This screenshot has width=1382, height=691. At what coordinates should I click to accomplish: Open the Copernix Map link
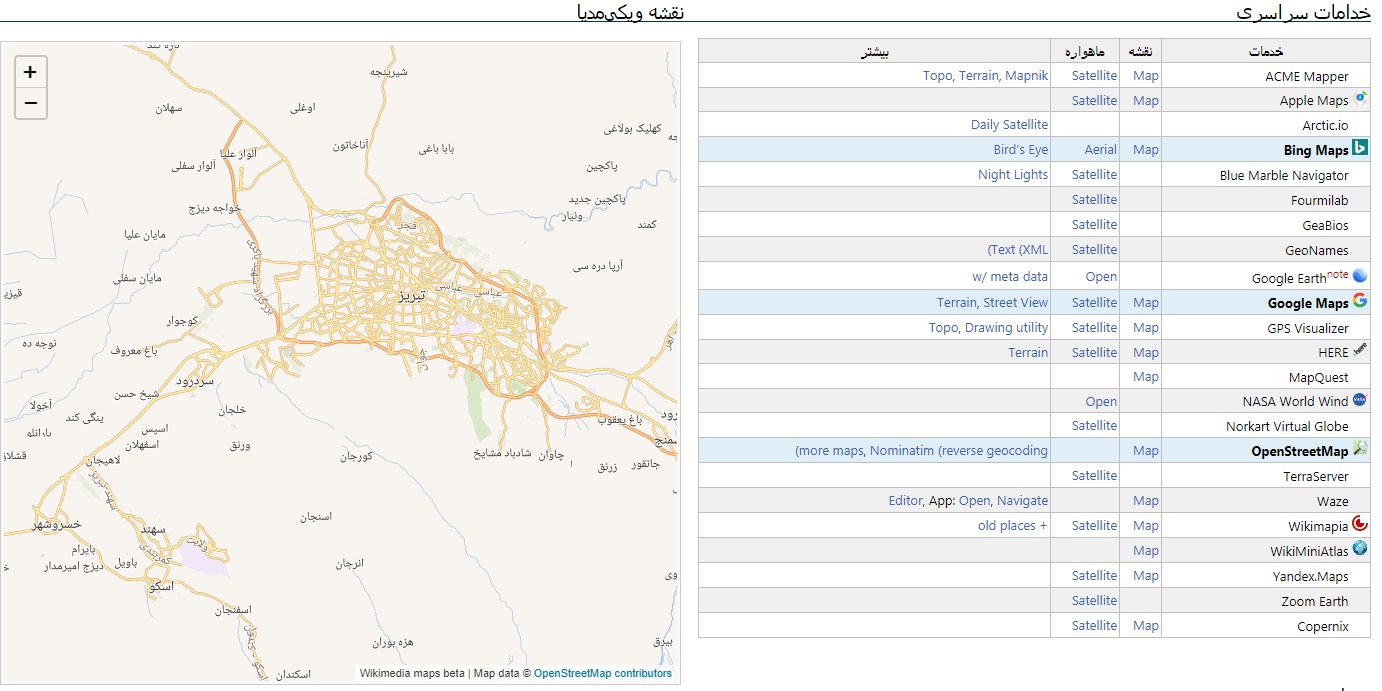pos(1146,626)
